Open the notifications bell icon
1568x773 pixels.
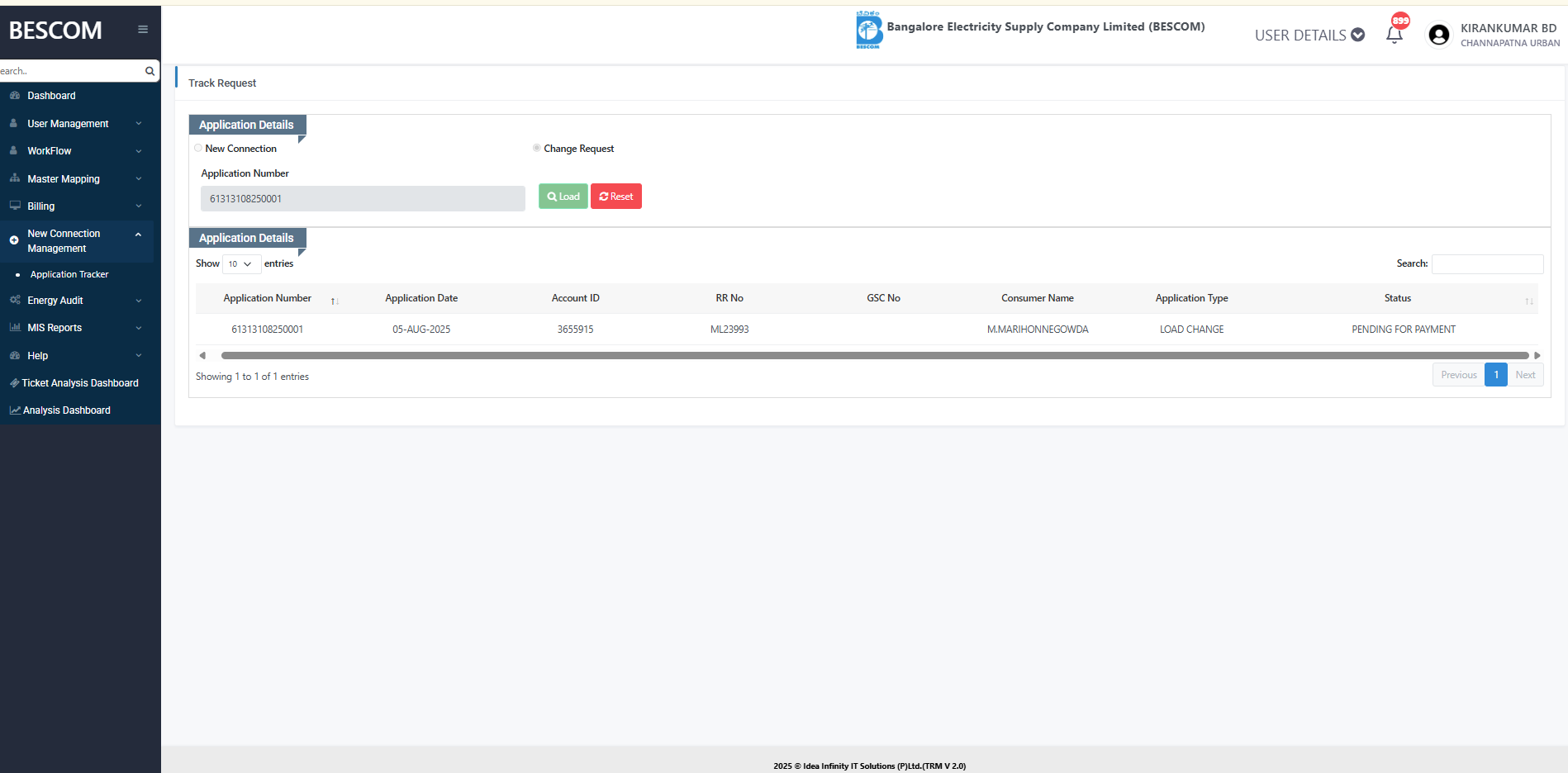tap(1395, 35)
